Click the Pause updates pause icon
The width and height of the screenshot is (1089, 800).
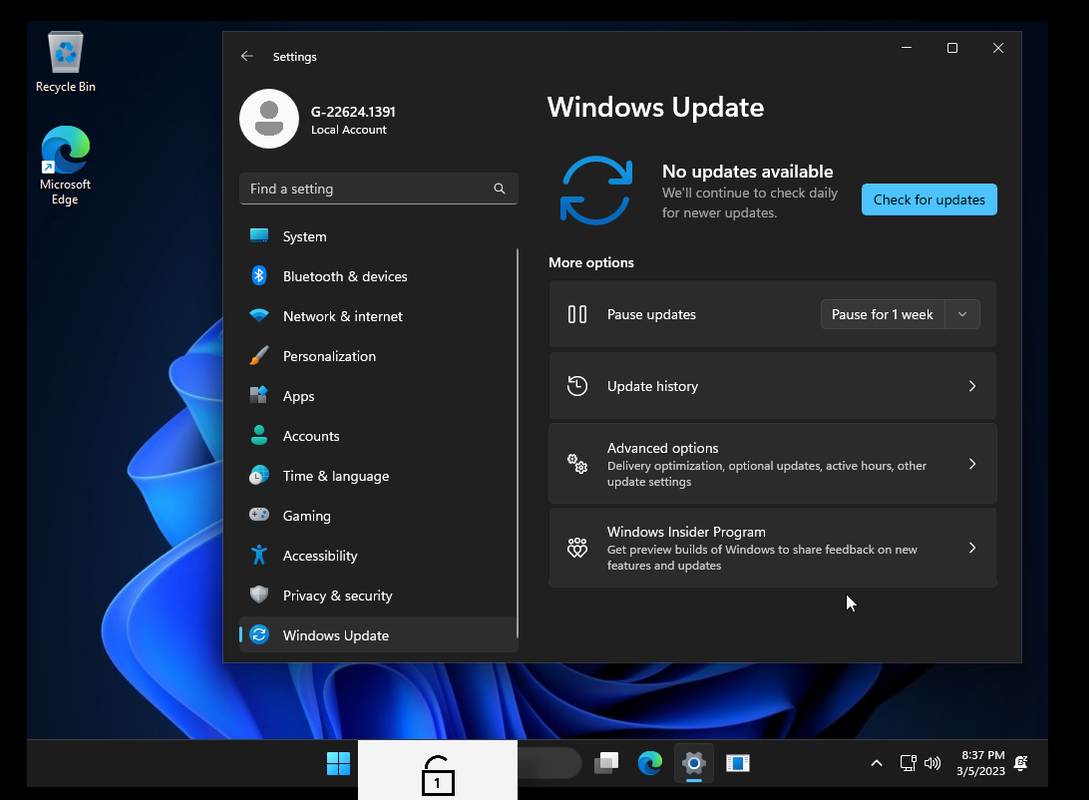577,315
